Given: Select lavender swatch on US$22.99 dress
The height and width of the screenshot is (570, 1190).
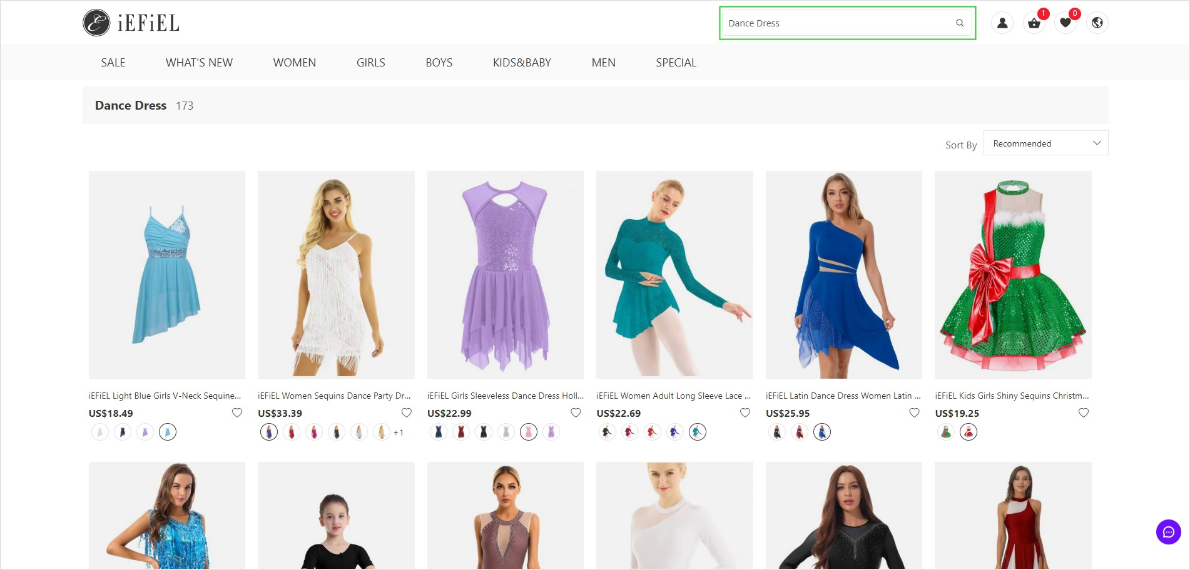Looking at the screenshot, I should tap(552, 432).
